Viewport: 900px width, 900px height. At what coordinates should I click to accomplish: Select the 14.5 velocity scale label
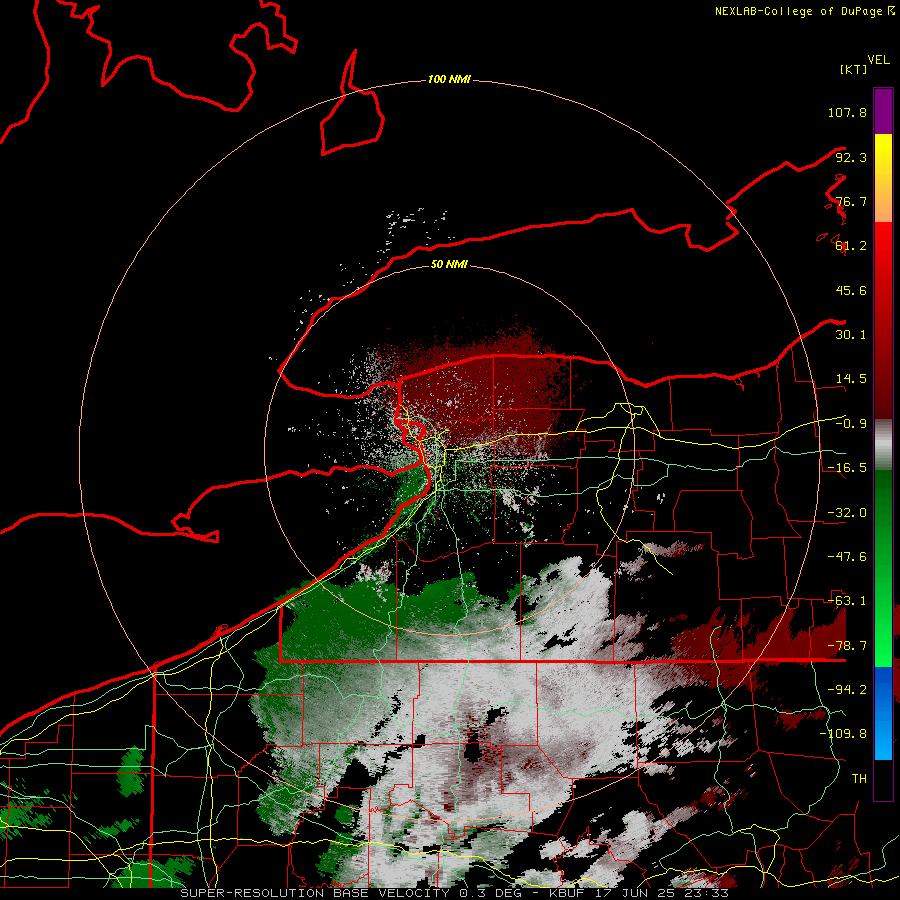click(851, 379)
